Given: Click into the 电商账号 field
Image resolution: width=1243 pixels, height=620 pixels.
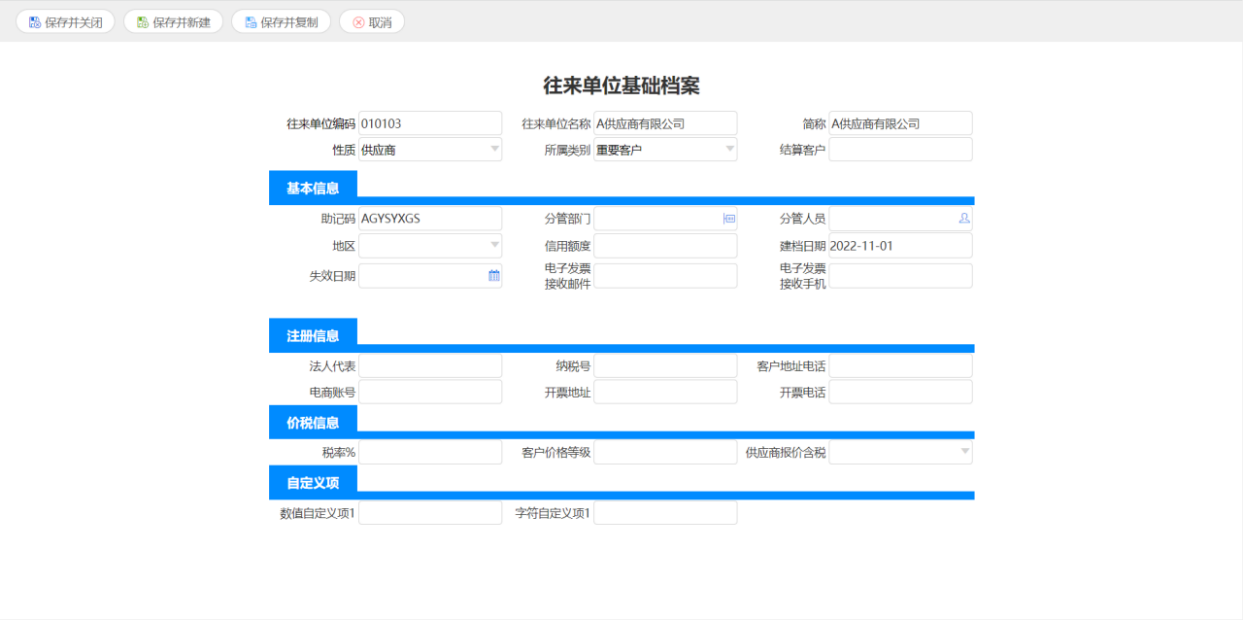Looking at the screenshot, I should [430, 392].
